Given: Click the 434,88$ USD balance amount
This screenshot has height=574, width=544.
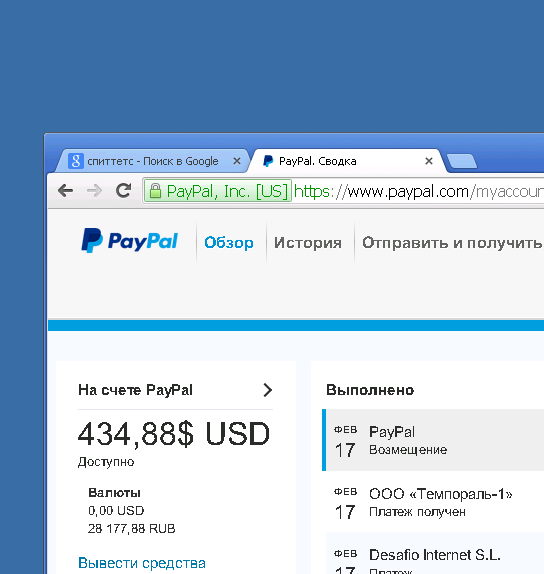Looking at the screenshot, I should pyautogui.click(x=174, y=434).
